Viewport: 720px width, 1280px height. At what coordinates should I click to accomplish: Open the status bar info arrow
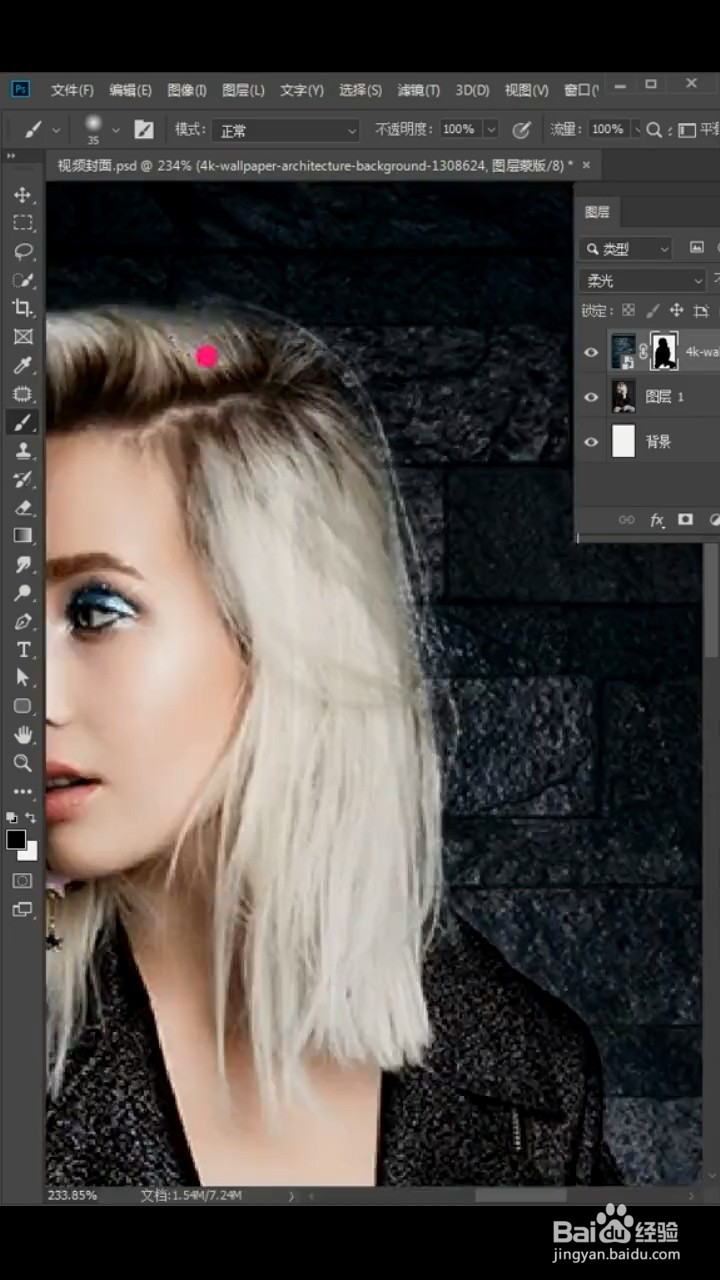point(291,1195)
